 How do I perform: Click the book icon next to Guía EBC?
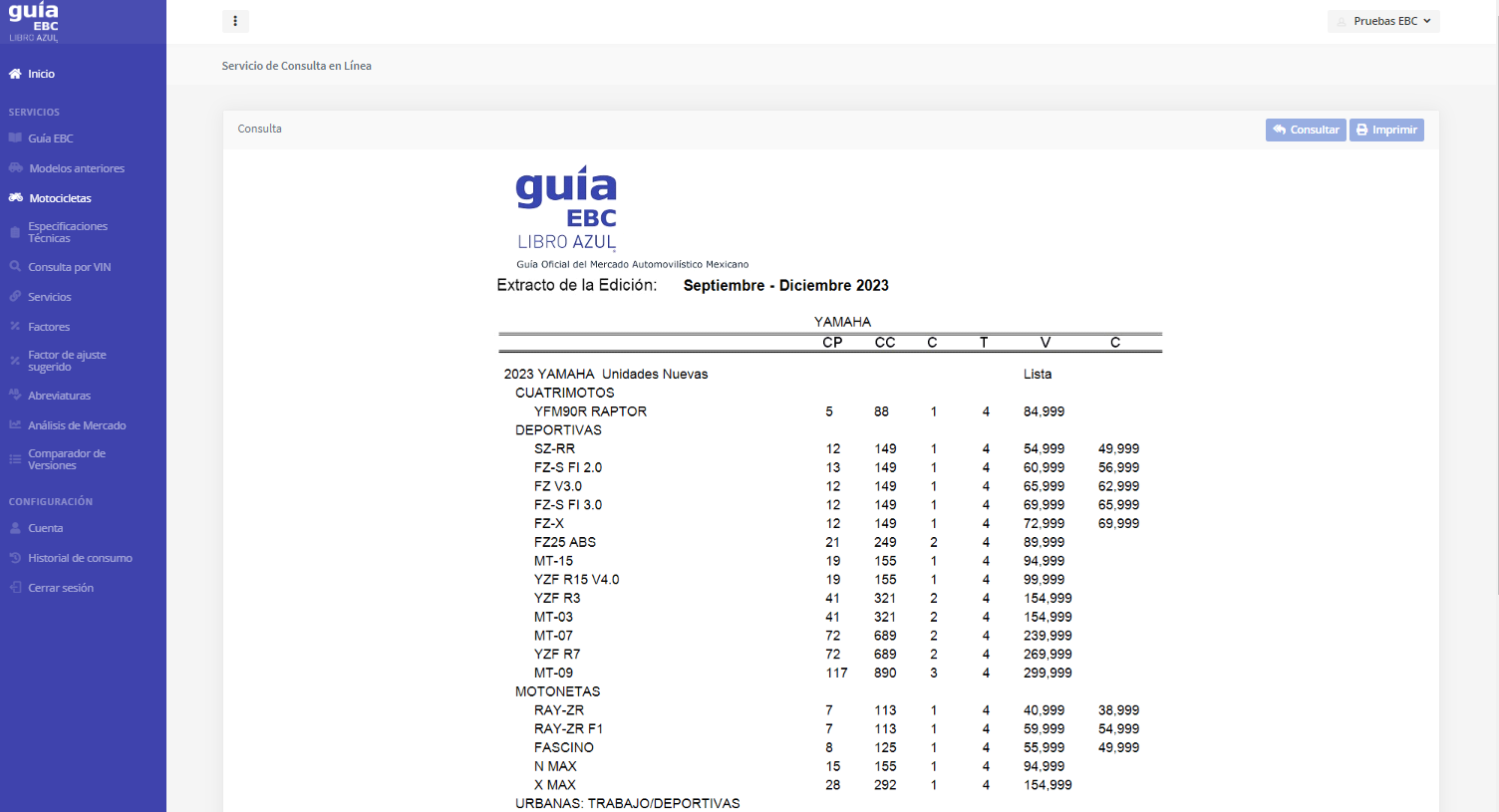15,138
